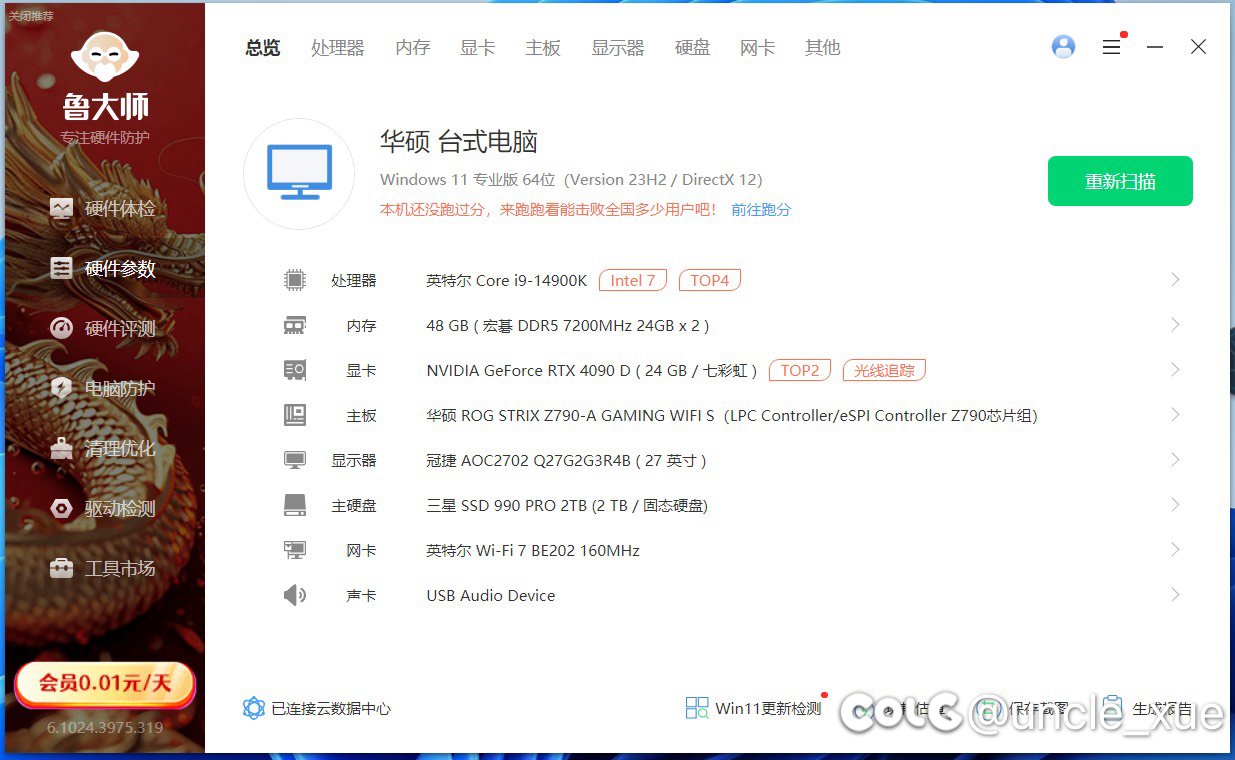Follow the 前往跑分 link

pyautogui.click(x=761, y=210)
